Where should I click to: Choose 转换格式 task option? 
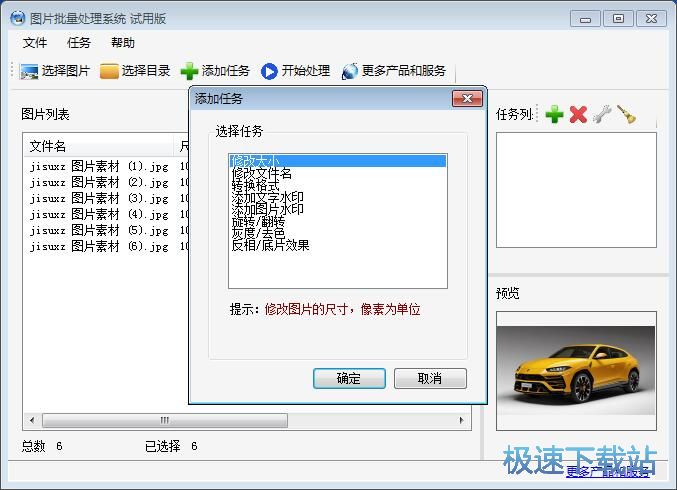coord(255,186)
